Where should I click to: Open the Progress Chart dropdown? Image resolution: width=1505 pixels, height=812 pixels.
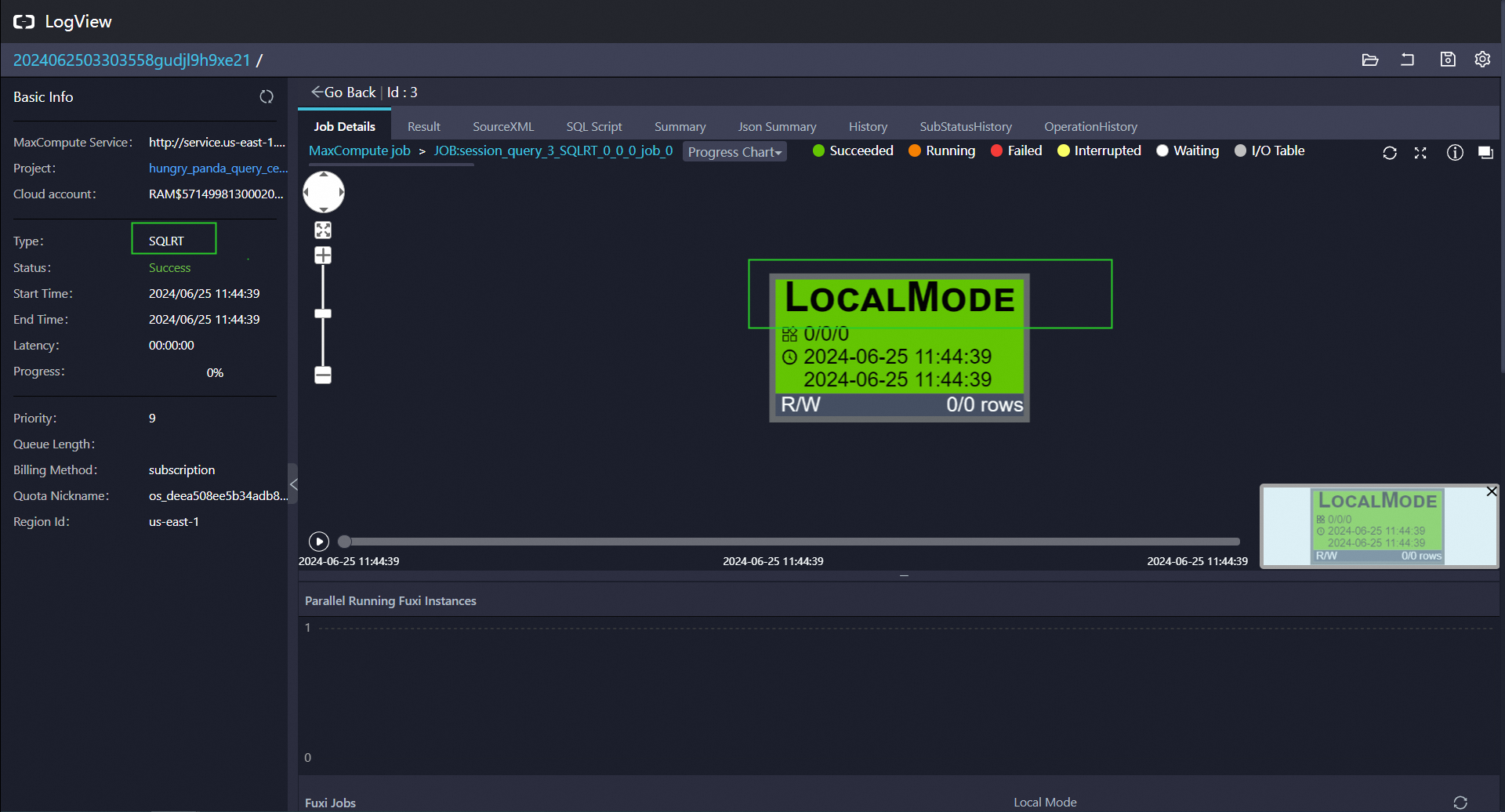point(734,152)
